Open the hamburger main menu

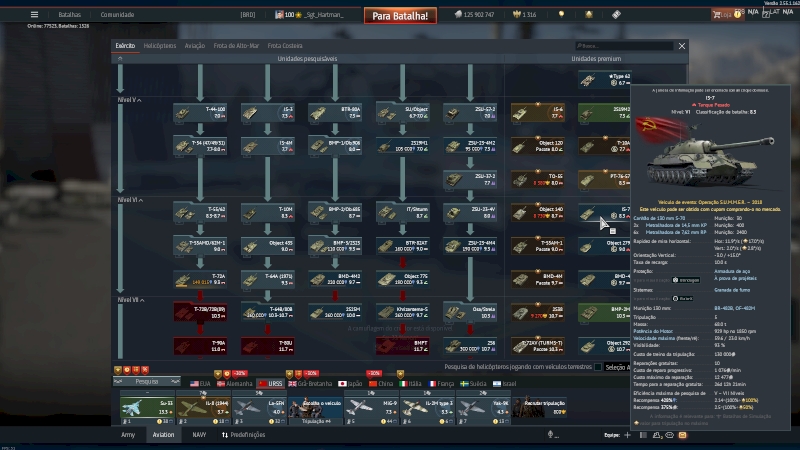[34, 14]
